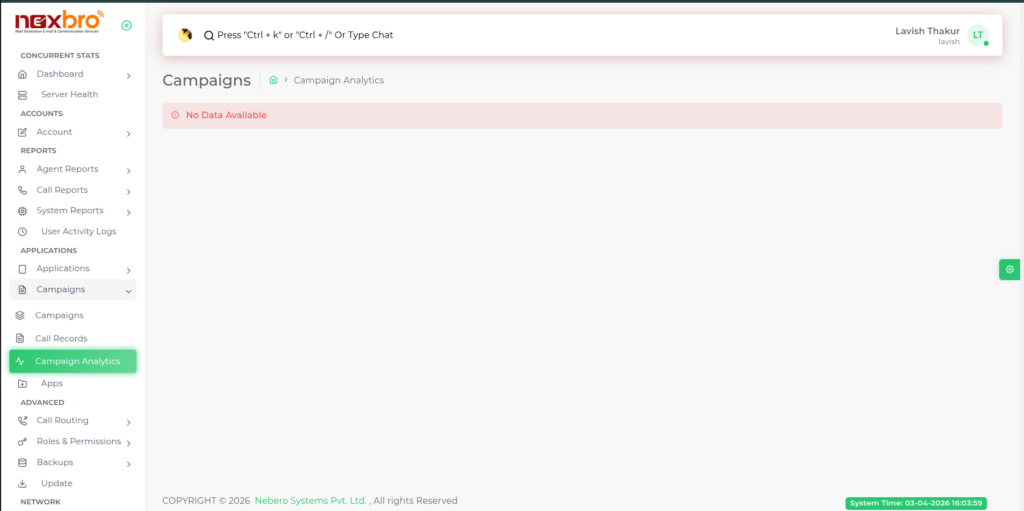Click the Server Health sidebar icon
This screenshot has height=511, width=1024.
[x=23, y=95]
